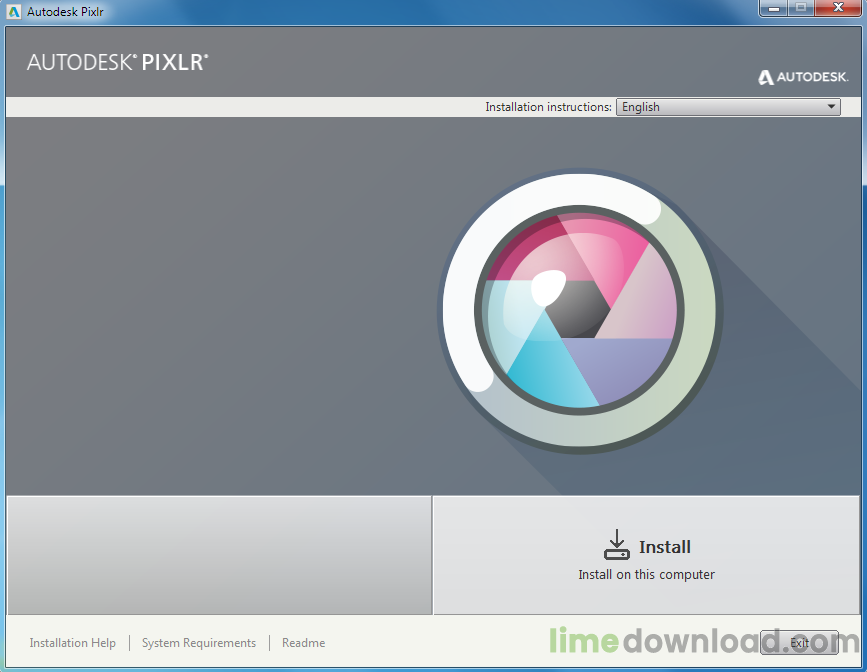Minimize the Autodesk Pixlr window

774,8
